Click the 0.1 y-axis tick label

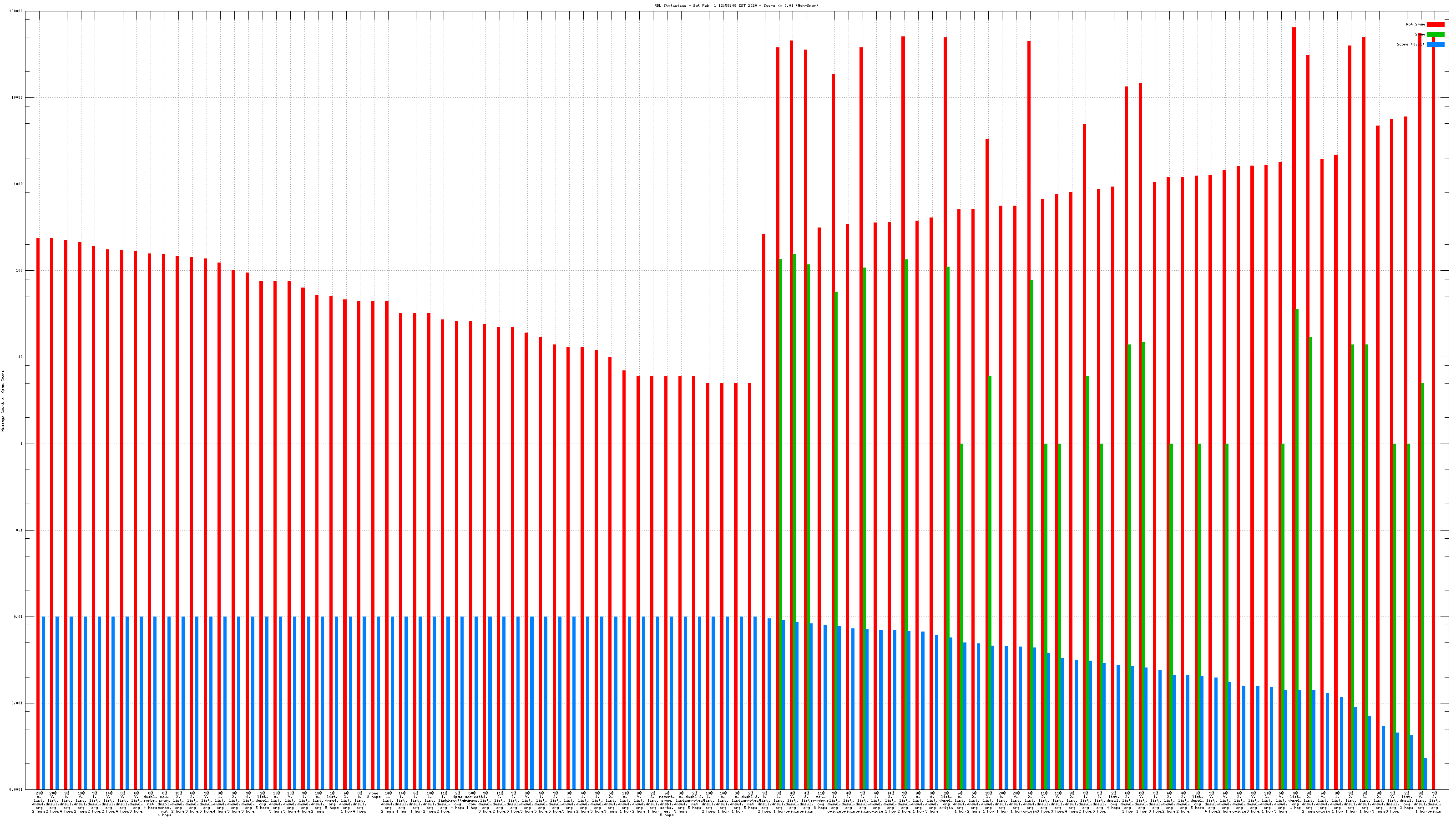coord(20,531)
